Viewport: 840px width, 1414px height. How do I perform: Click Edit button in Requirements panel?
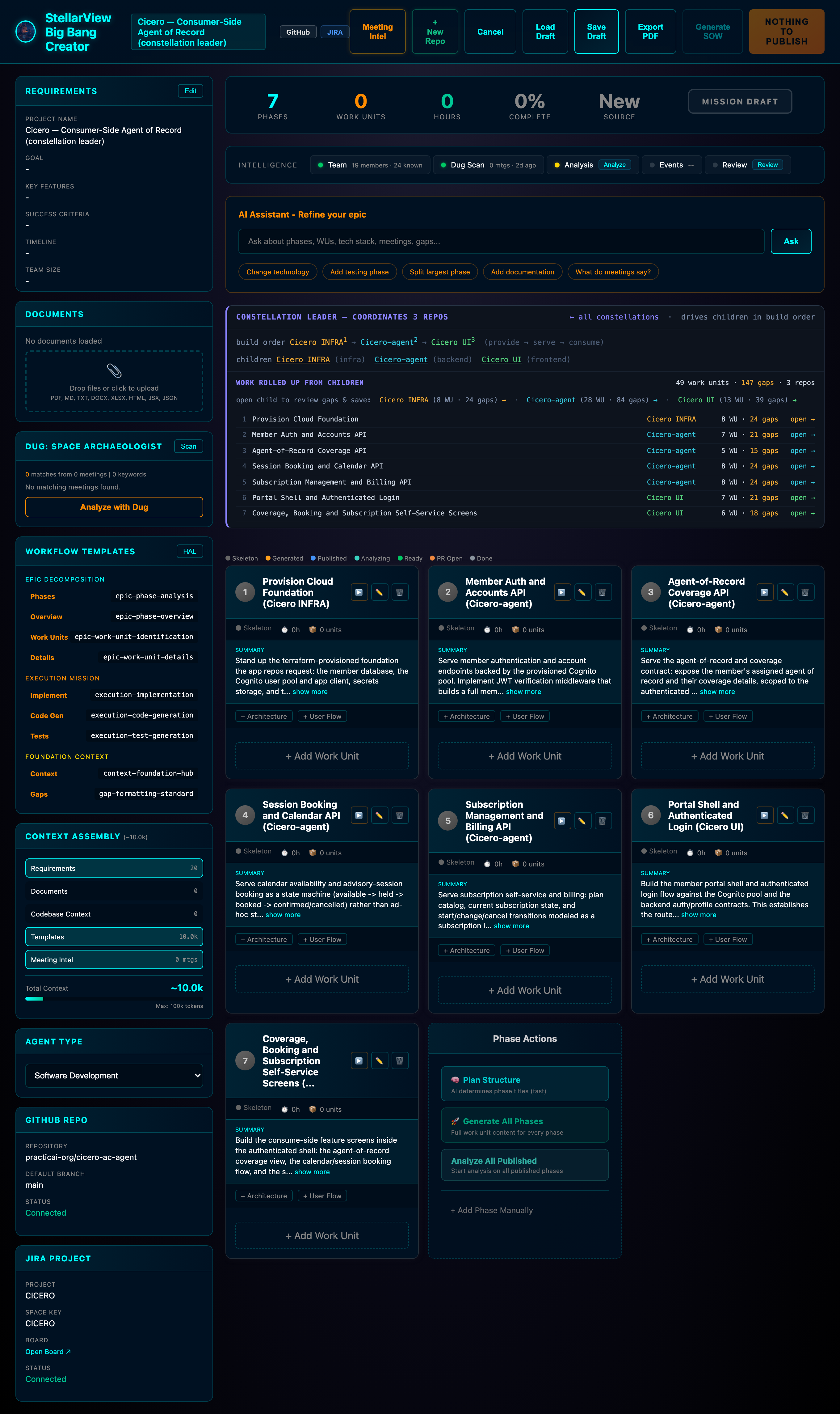(x=190, y=91)
